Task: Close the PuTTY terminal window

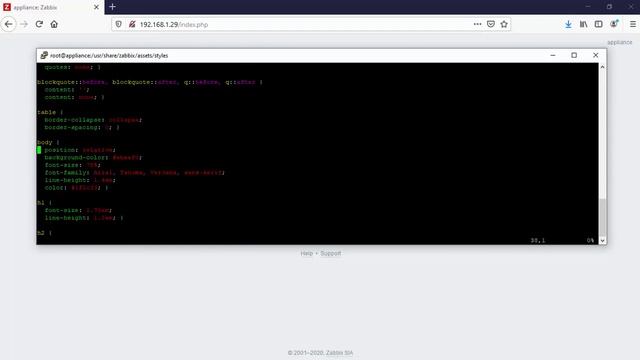Action: [x=596, y=55]
